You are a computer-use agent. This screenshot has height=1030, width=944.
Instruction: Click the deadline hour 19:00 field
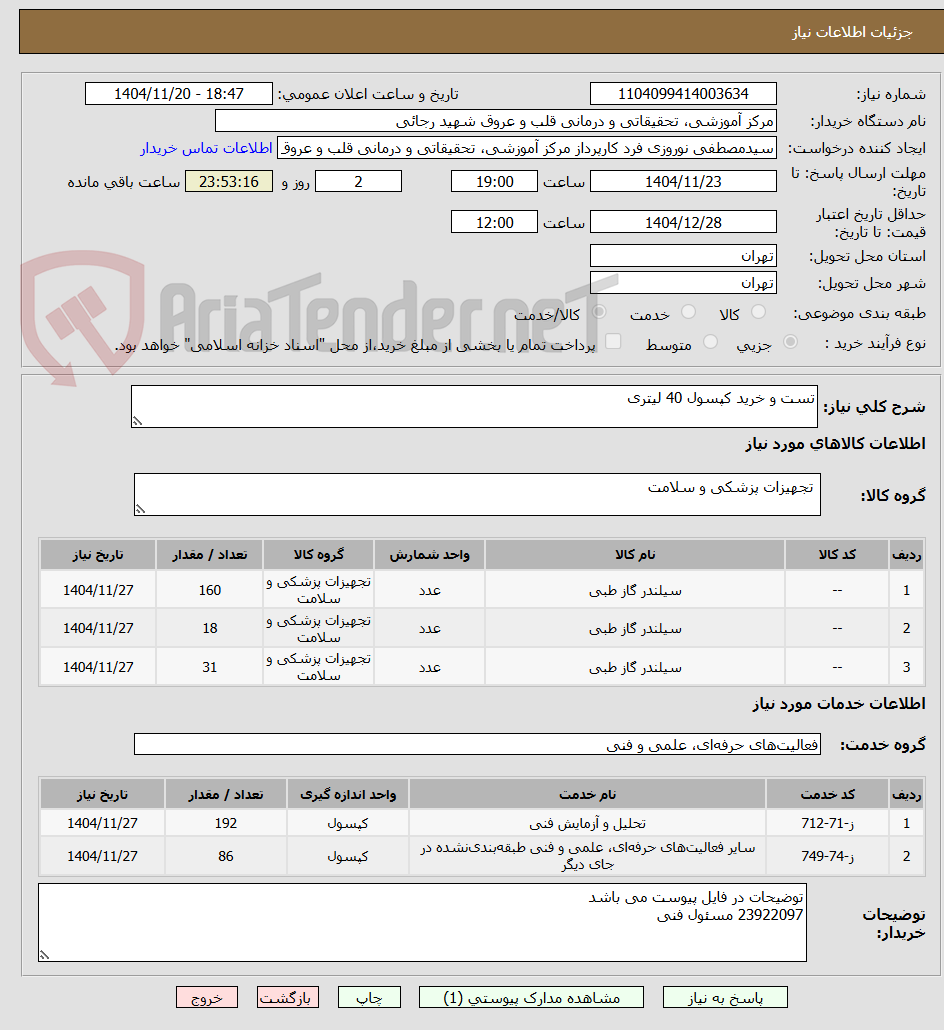click(494, 181)
